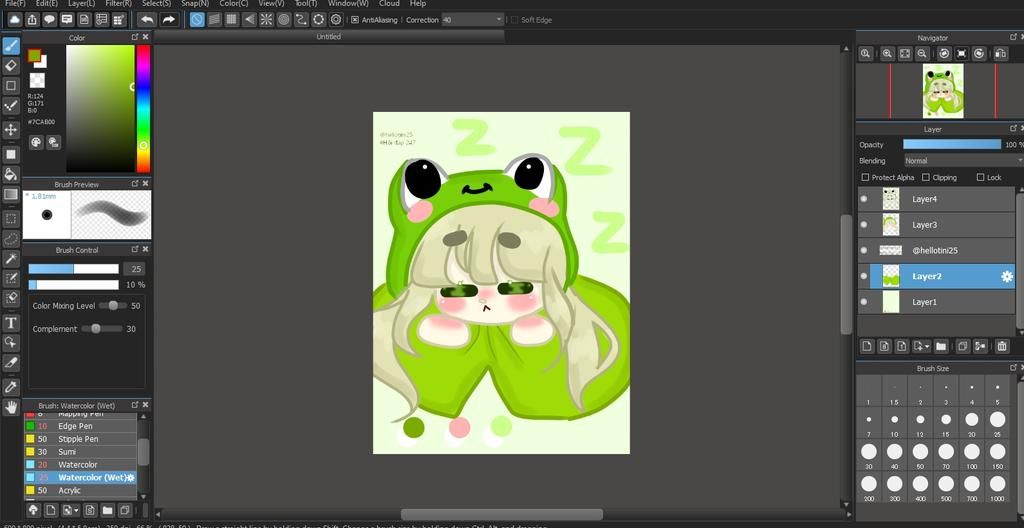Enable the Clipping checkbox

pos(925,177)
